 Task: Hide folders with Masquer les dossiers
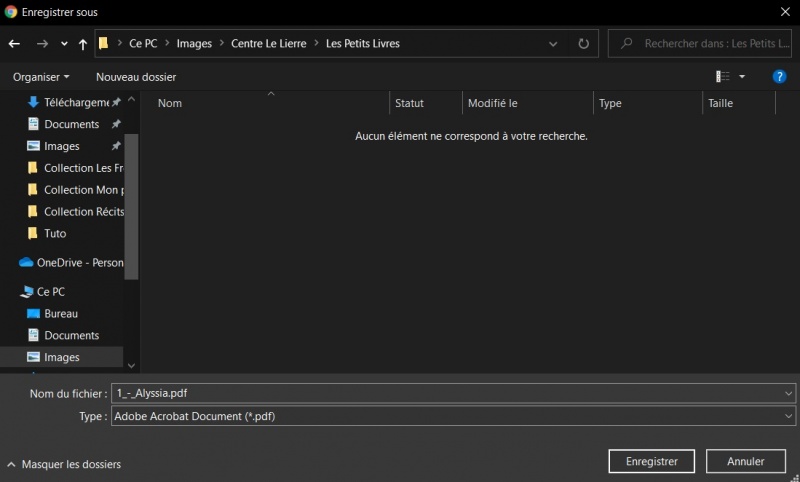coord(64,464)
